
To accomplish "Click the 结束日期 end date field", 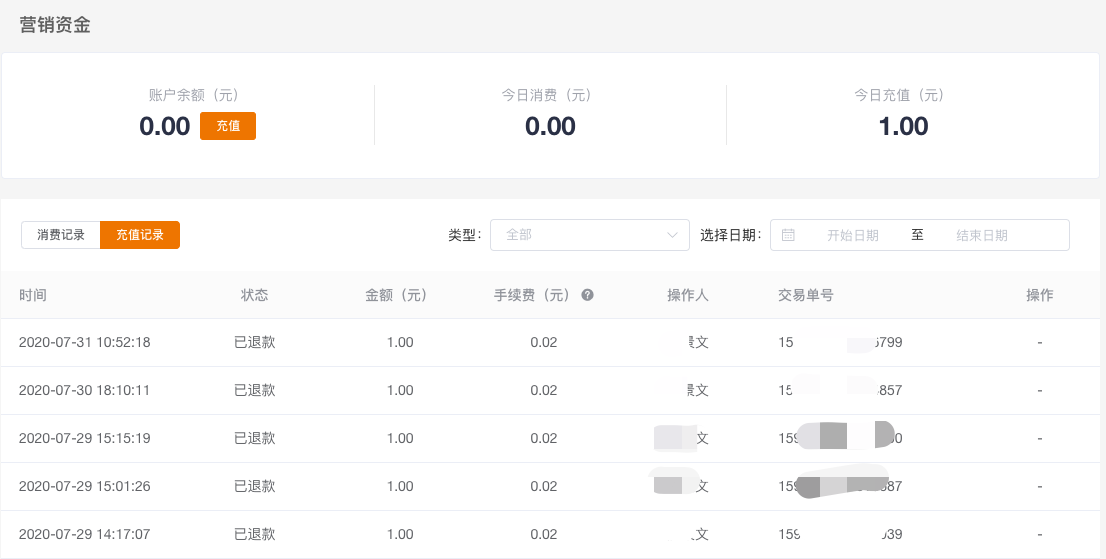I will point(981,235).
